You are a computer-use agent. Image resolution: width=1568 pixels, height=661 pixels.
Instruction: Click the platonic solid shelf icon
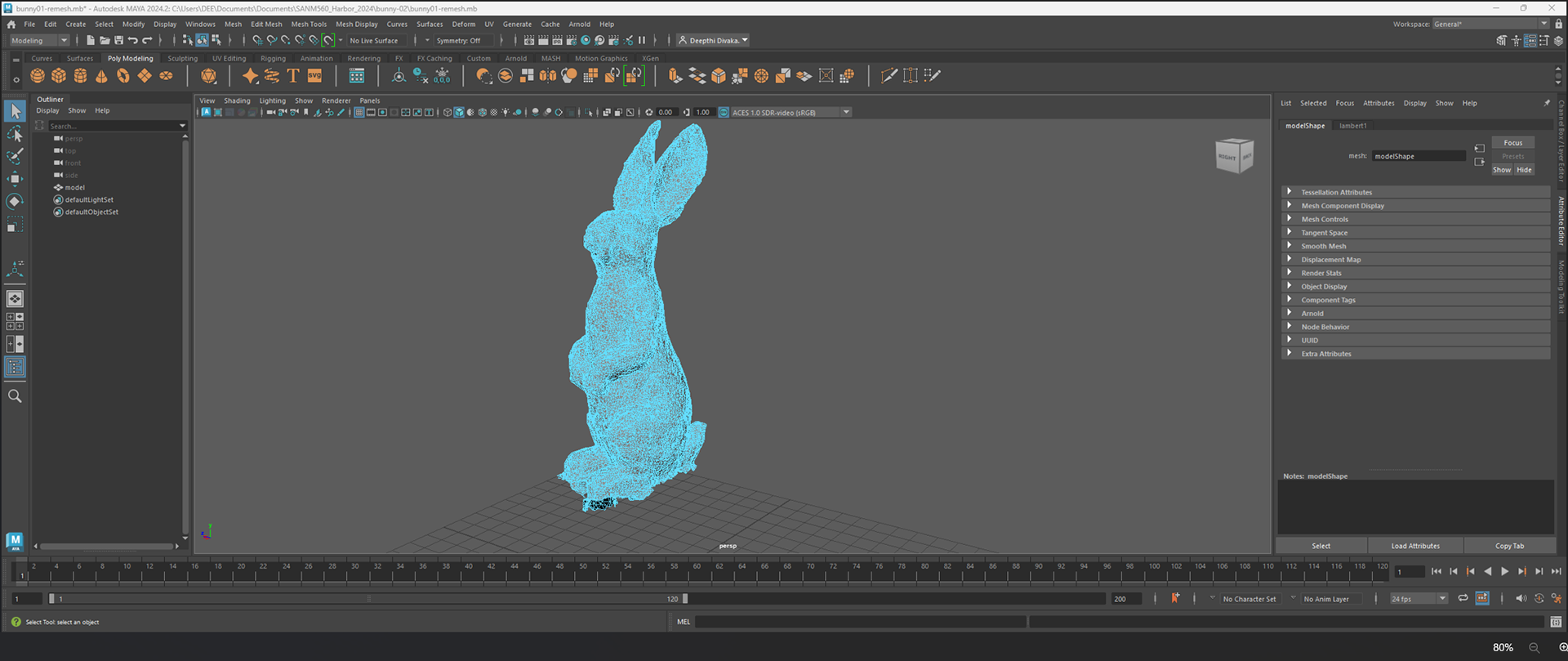209,76
